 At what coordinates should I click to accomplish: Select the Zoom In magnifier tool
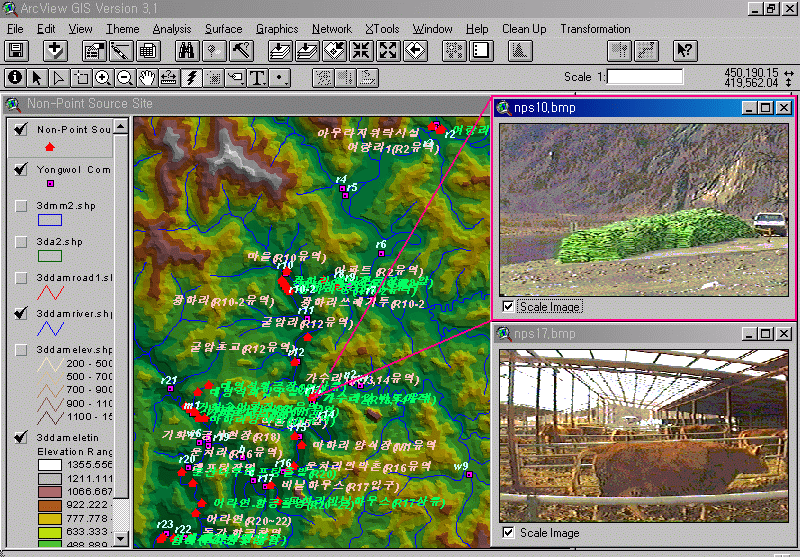(x=103, y=78)
